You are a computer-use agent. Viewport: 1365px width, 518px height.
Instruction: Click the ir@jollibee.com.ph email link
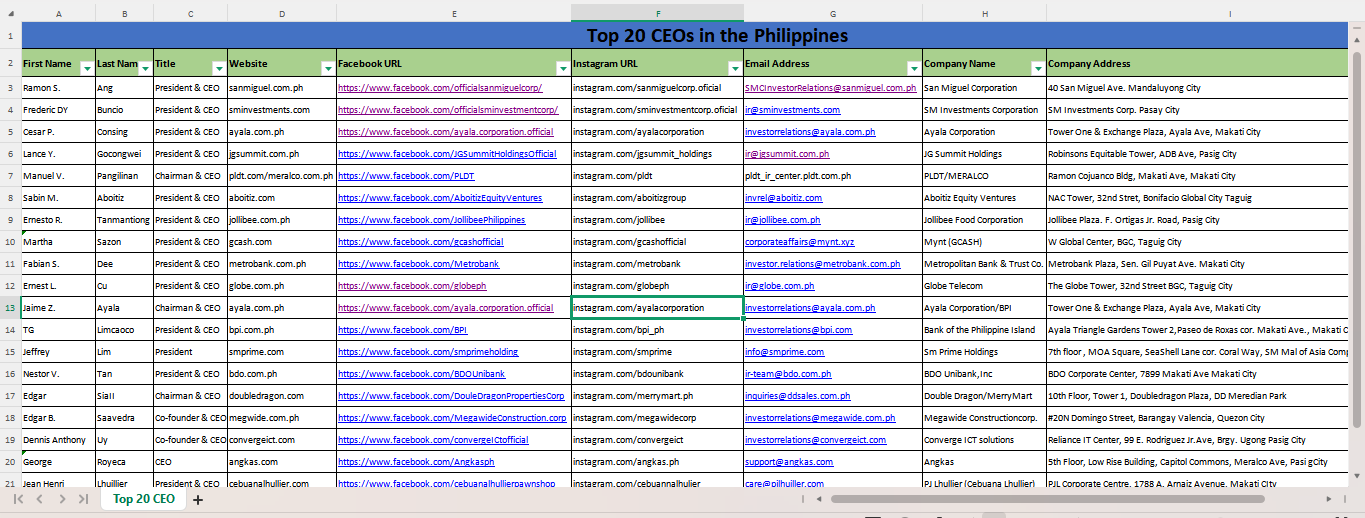[783, 220]
